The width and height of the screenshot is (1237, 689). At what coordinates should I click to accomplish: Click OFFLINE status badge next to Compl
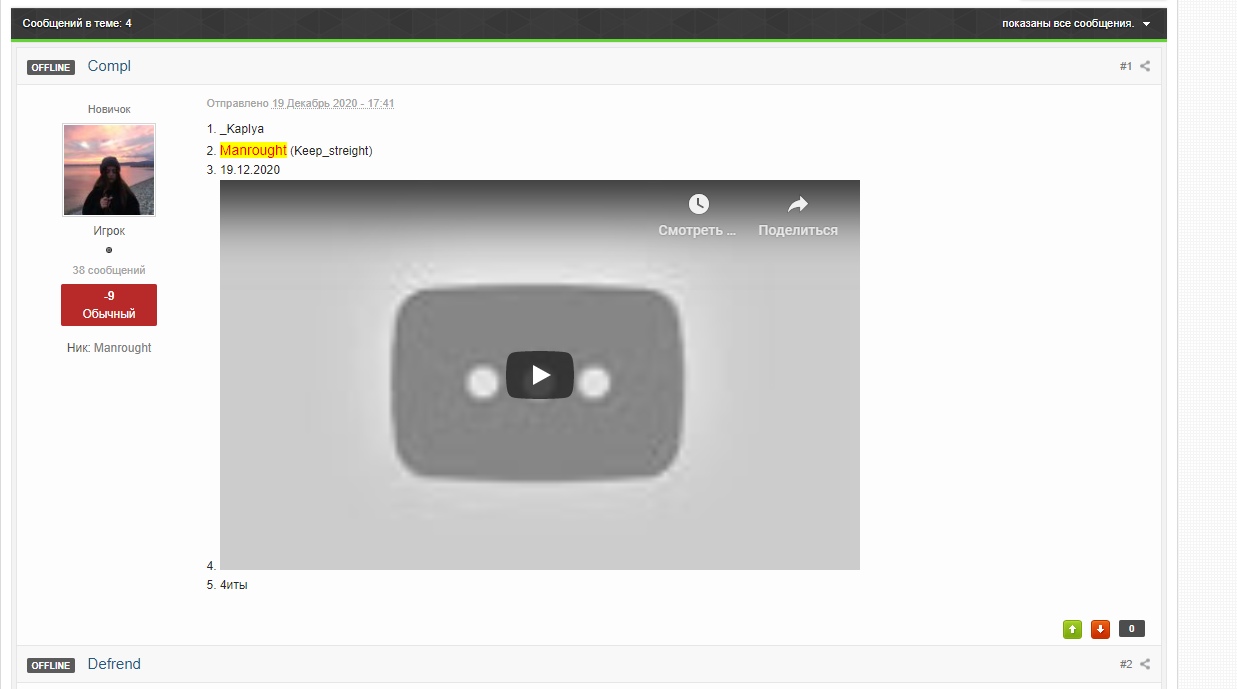(x=51, y=68)
